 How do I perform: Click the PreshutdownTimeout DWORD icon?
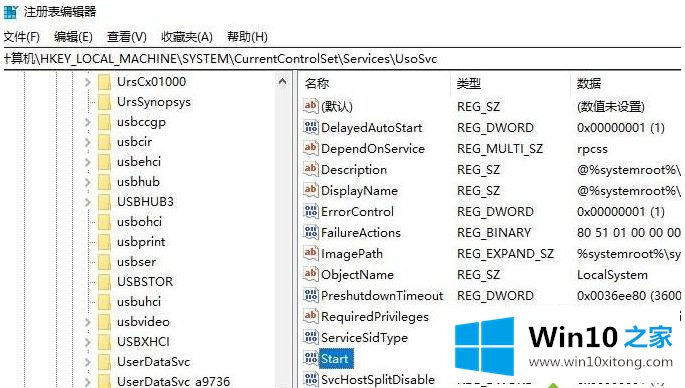point(311,294)
